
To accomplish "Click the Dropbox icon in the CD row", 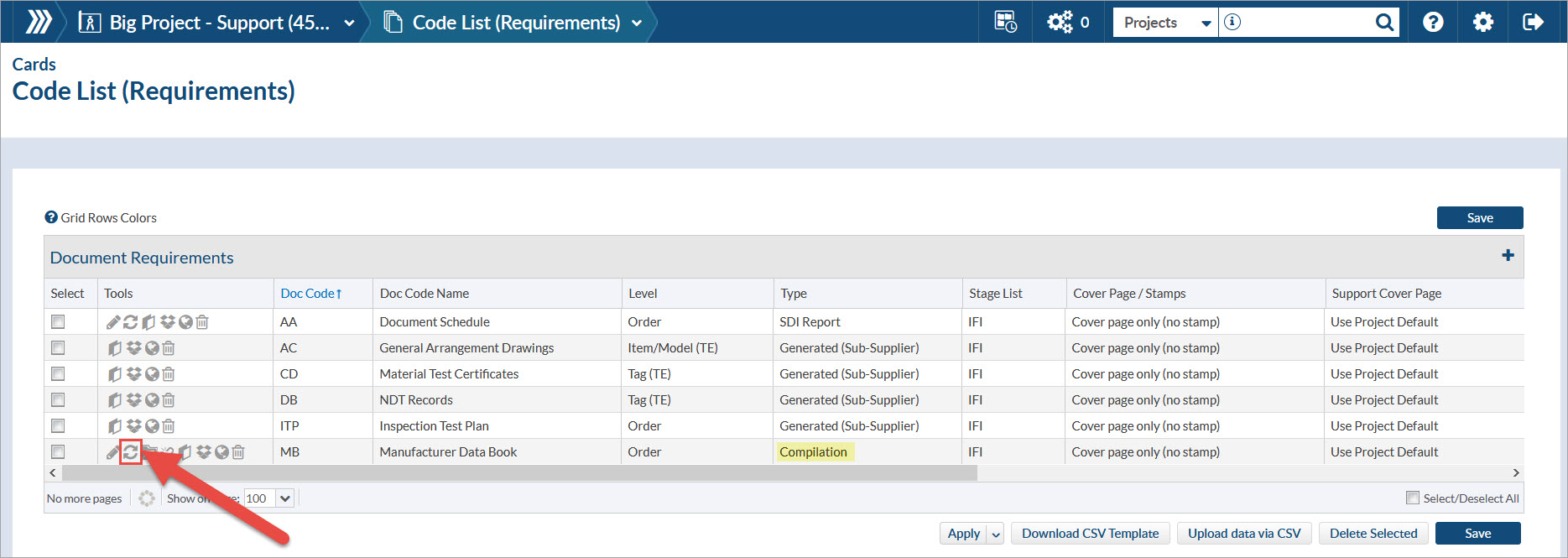I will [133, 374].
